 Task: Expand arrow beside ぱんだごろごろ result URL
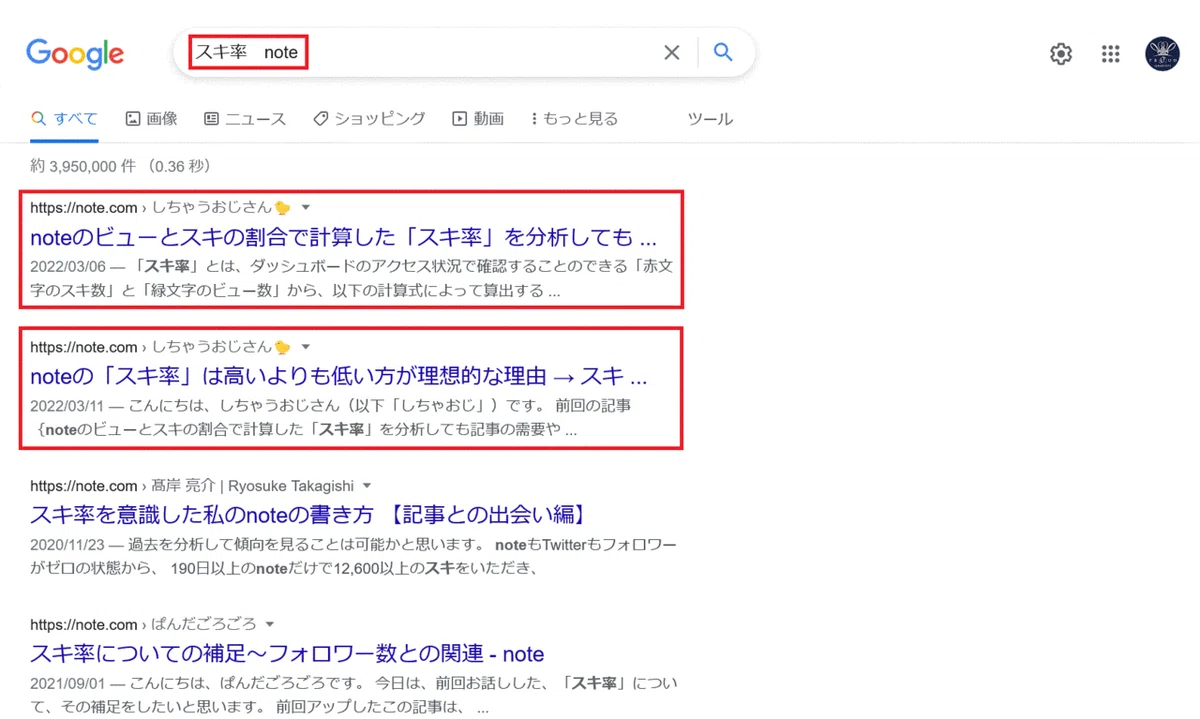[270, 625]
